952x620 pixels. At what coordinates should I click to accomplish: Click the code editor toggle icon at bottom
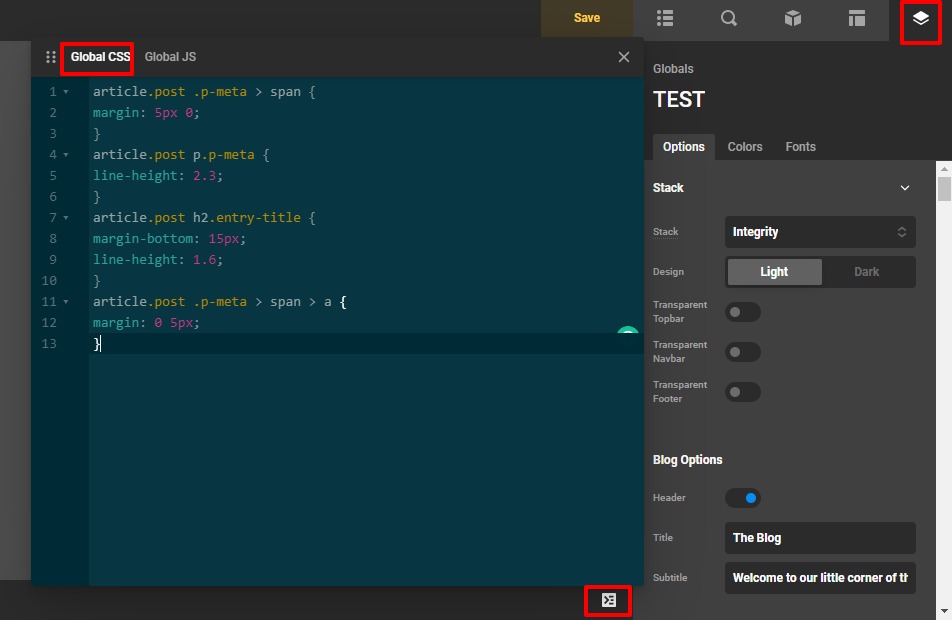(608, 600)
